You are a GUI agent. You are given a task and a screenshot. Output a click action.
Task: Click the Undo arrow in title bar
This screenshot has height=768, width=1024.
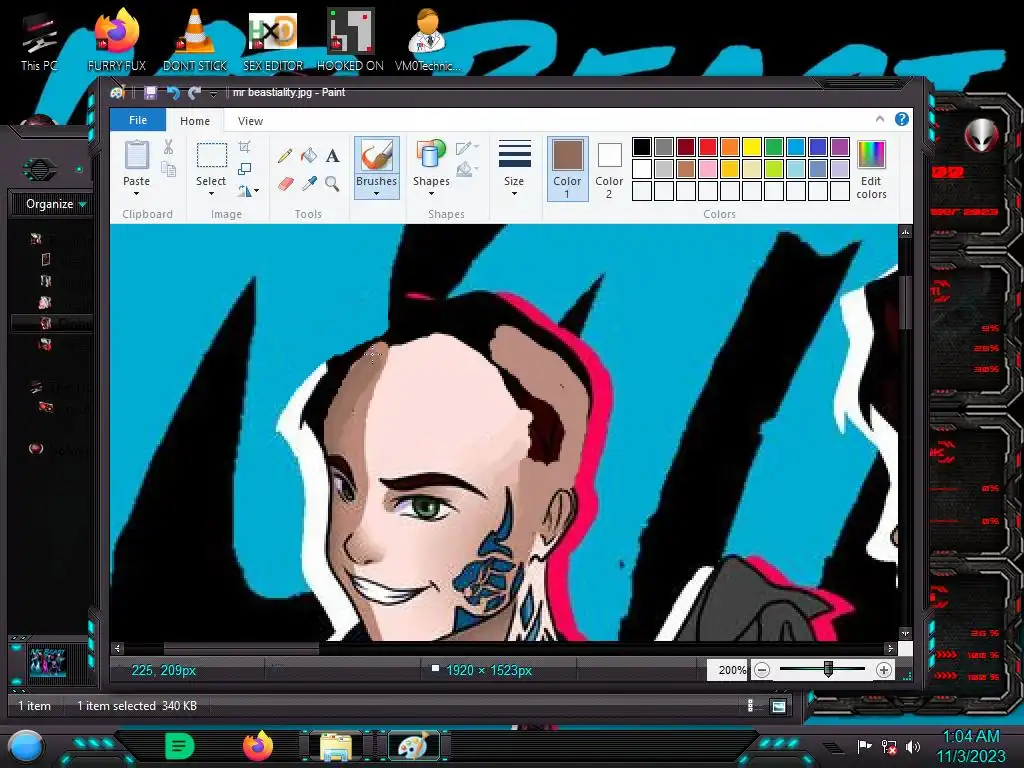[x=173, y=93]
